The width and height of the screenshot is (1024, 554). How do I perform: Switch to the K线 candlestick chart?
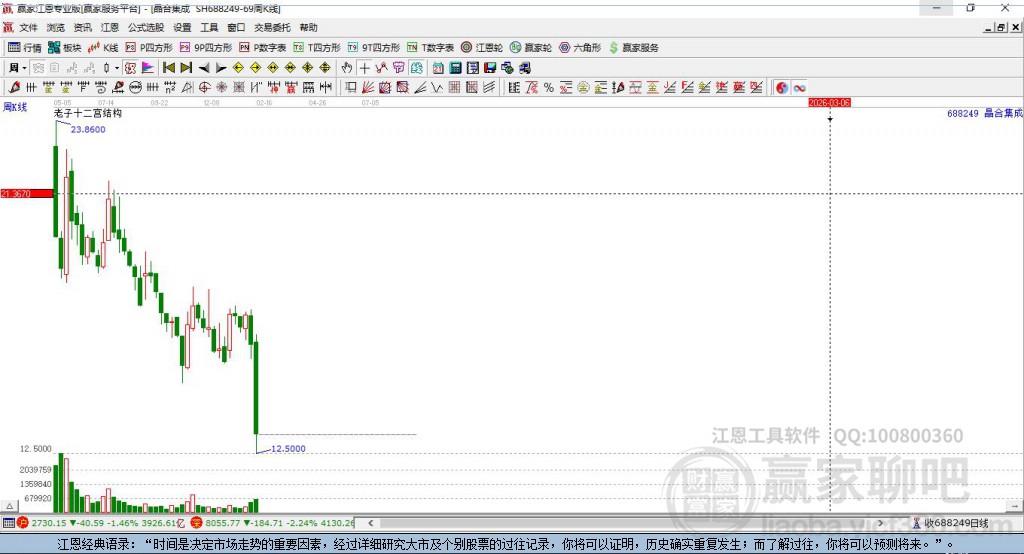(x=103, y=48)
